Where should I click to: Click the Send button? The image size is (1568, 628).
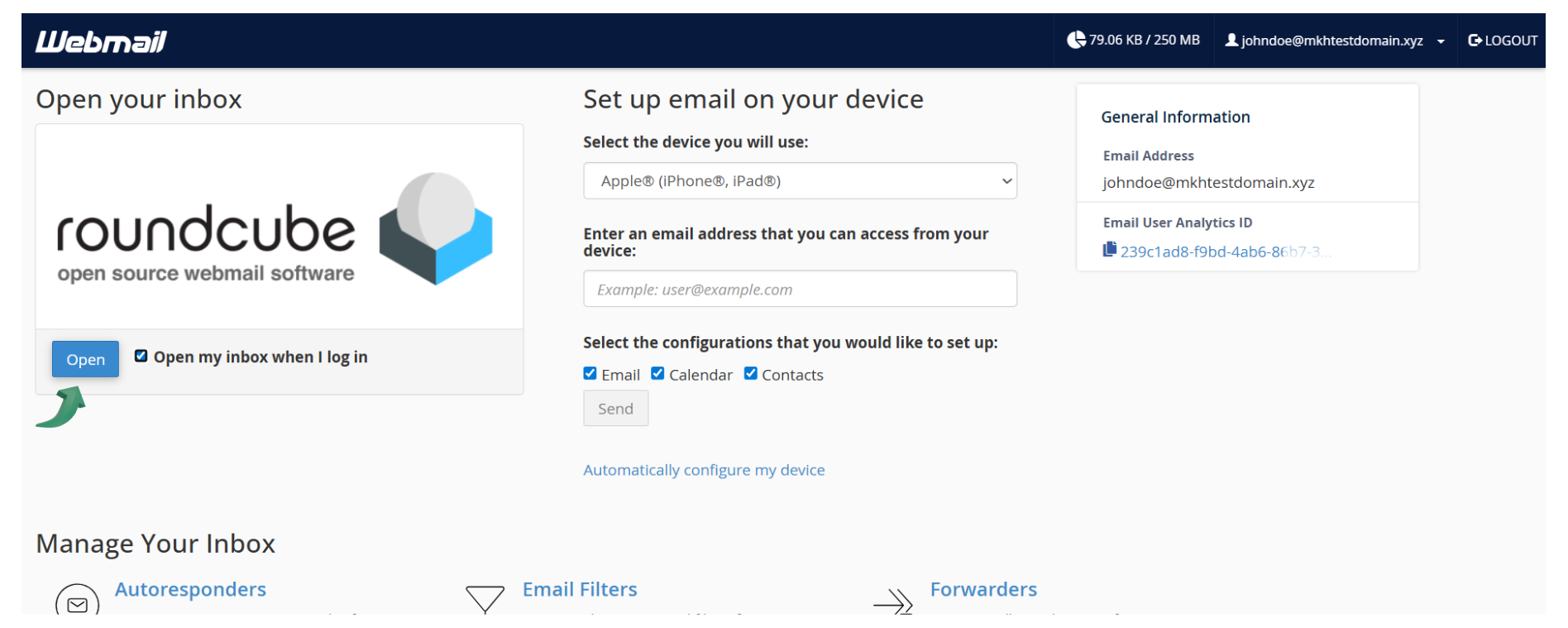pos(615,409)
